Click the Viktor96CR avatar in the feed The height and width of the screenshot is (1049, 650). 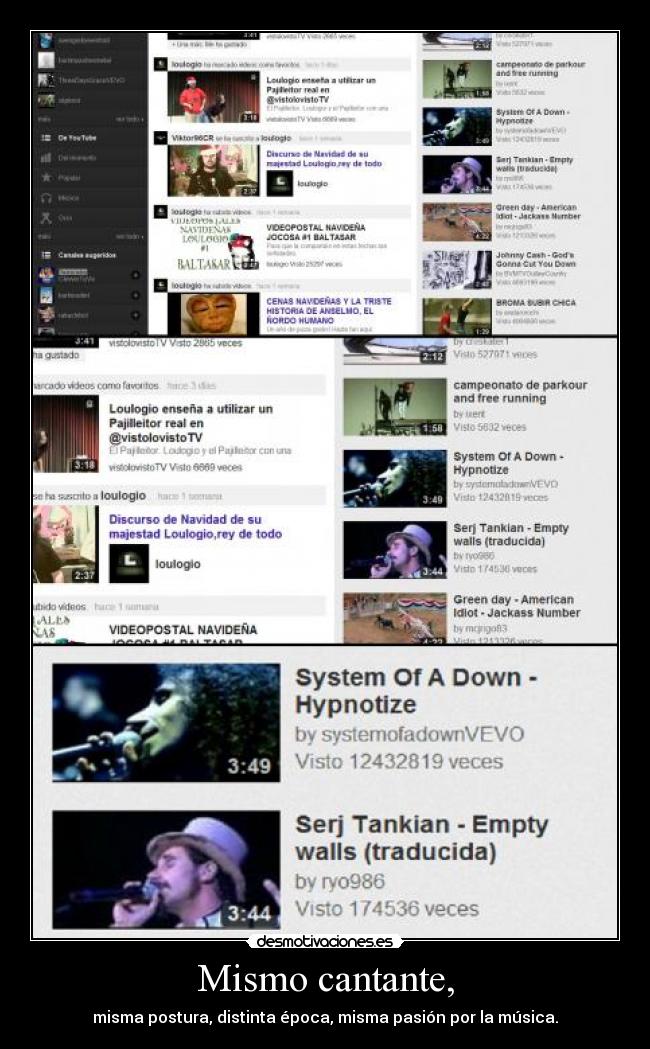tap(160, 138)
